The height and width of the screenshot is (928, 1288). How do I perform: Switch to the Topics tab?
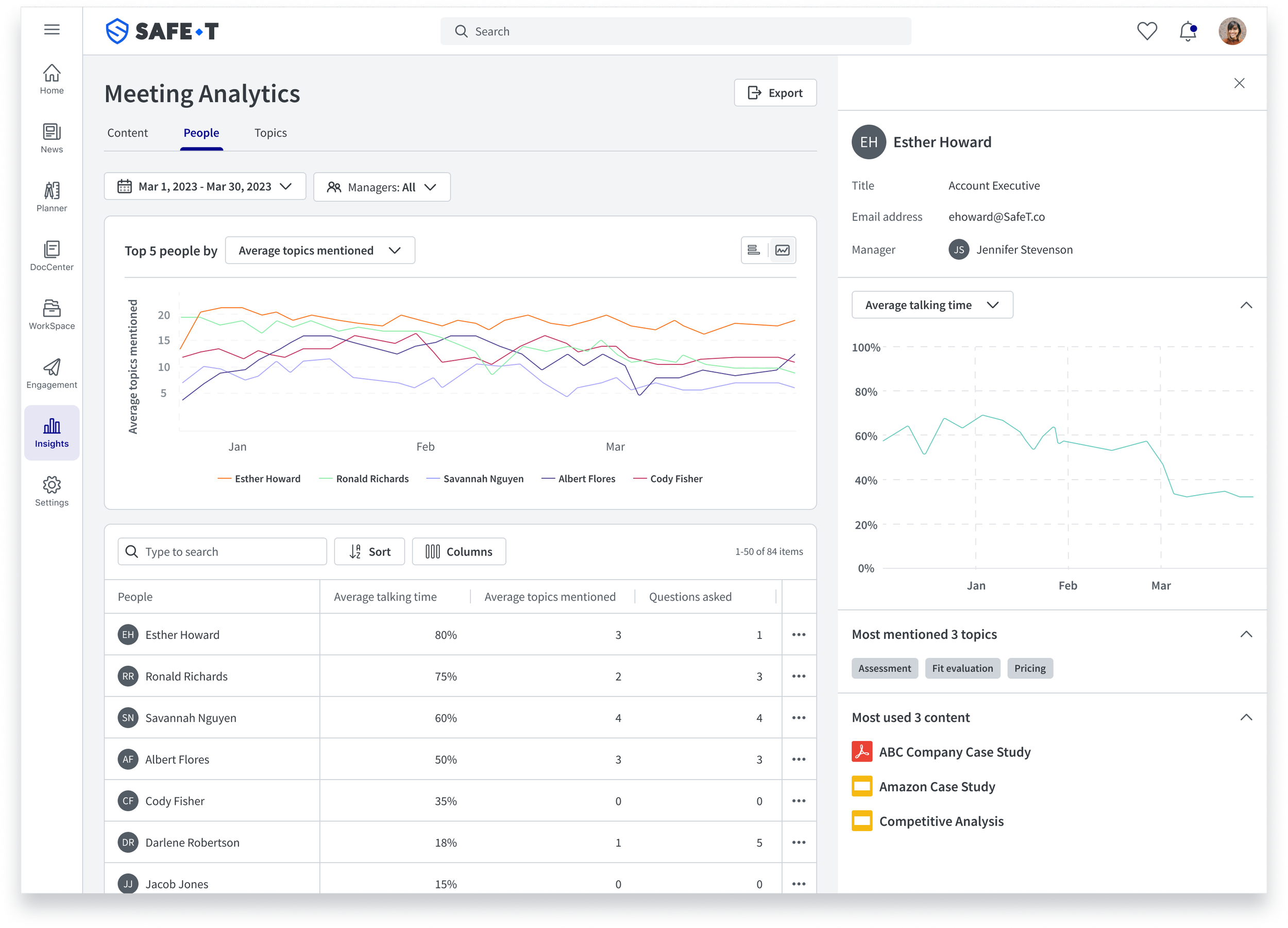270,133
